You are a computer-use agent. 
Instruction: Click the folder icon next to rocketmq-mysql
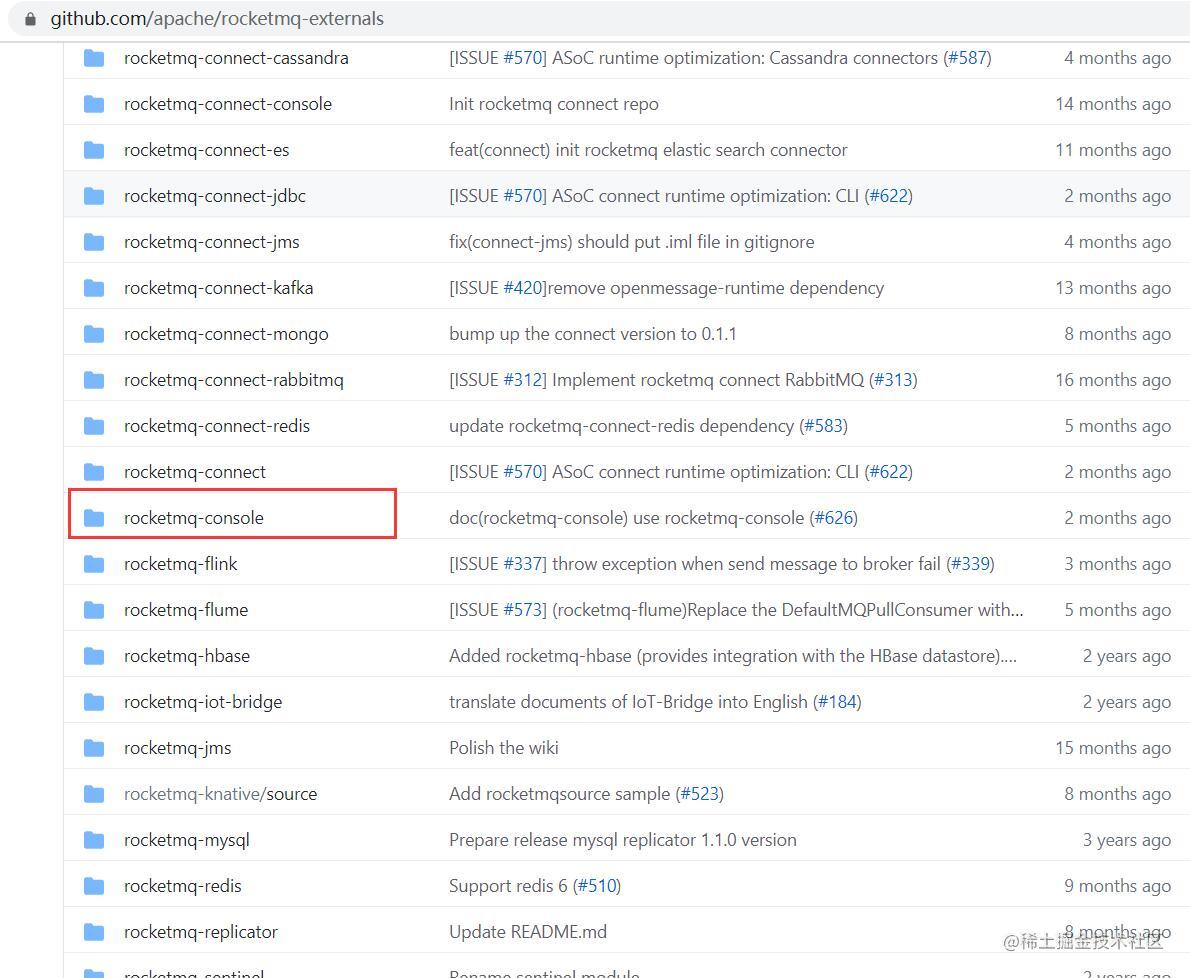click(93, 840)
